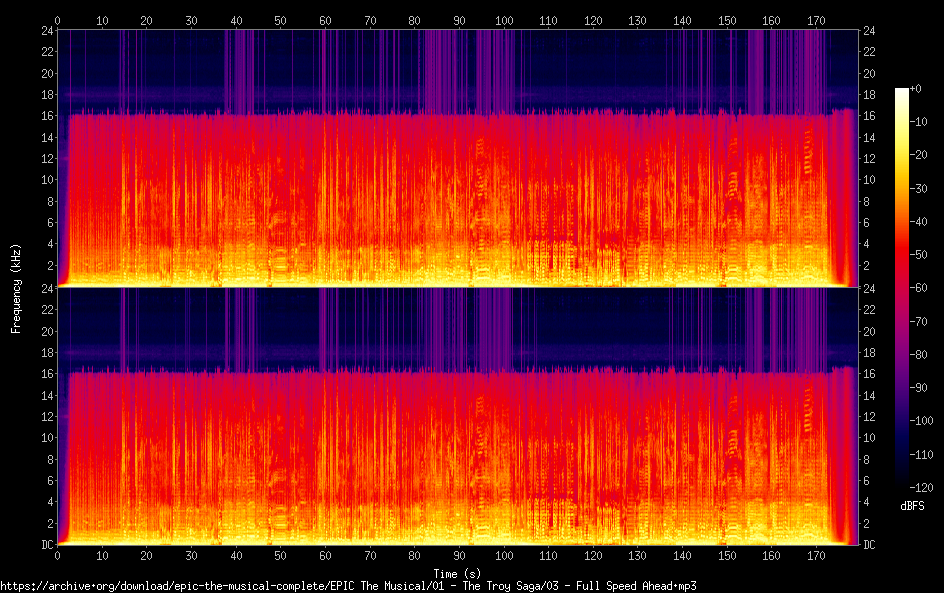This screenshot has width=944, height=593.
Task: Select the 0 tick on the top time axis
Action: pos(58,19)
